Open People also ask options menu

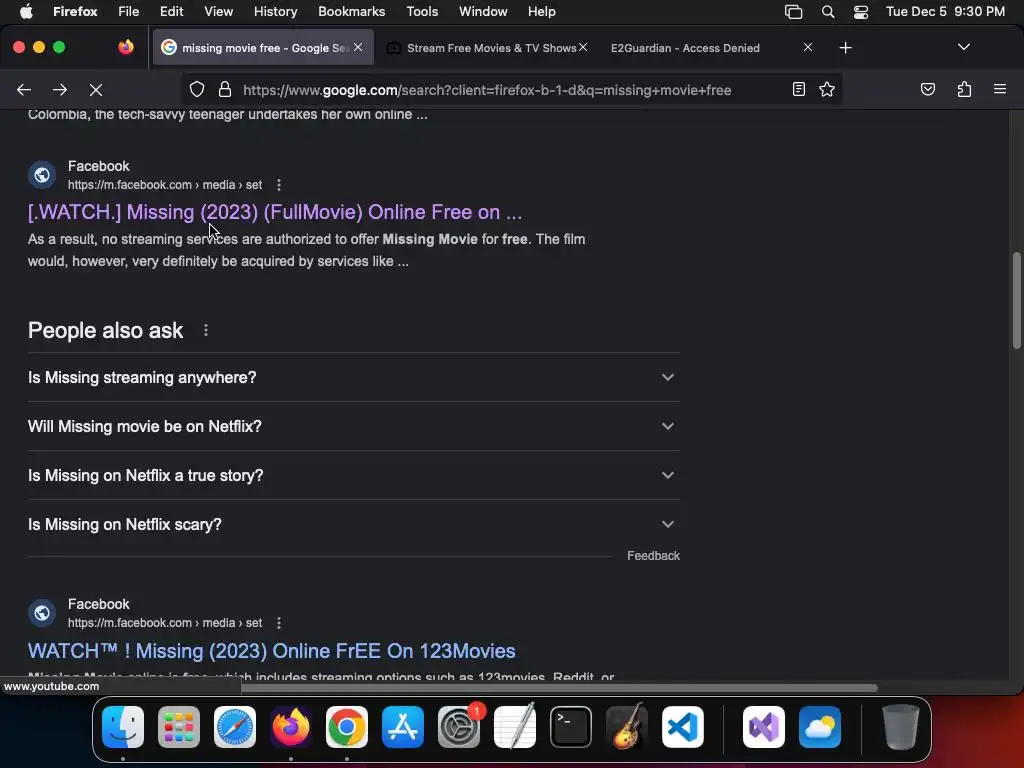point(206,330)
